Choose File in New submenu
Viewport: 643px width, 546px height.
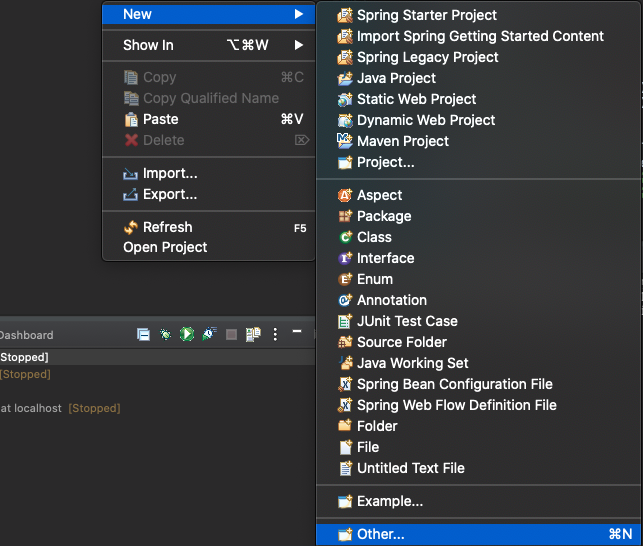(x=479, y=447)
